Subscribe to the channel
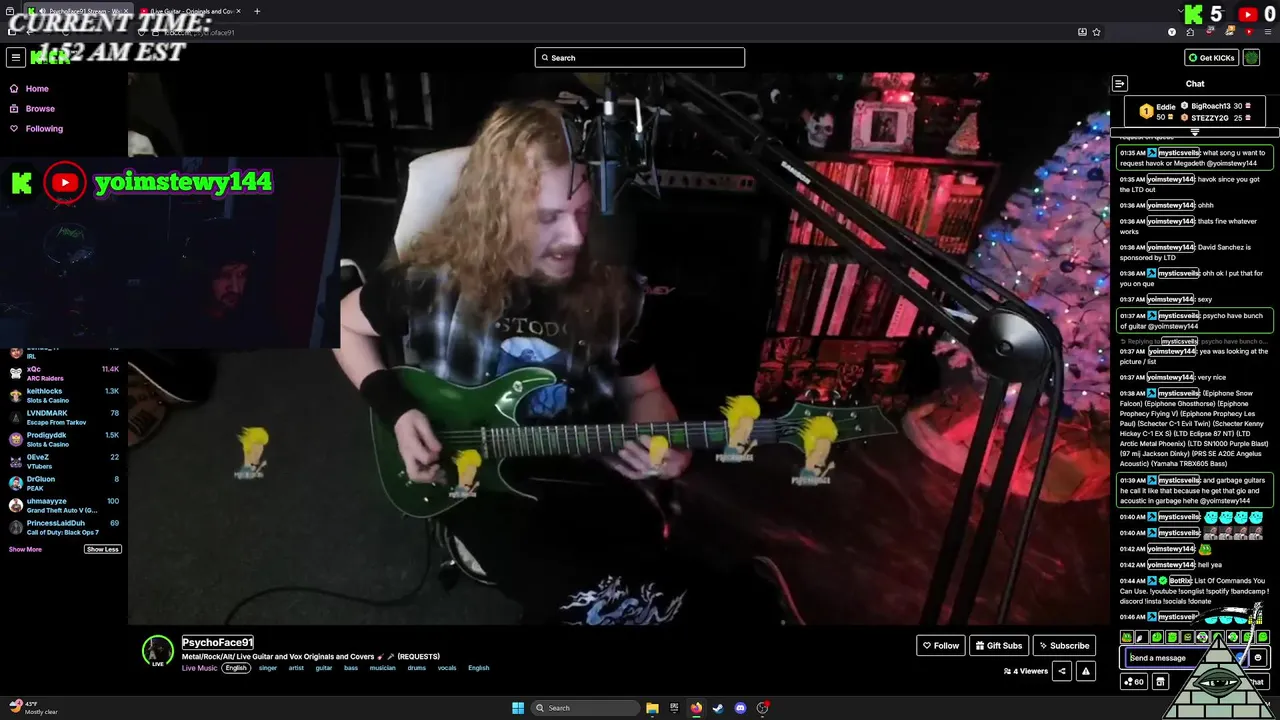Screen dimensions: 1280x720 1063,645
